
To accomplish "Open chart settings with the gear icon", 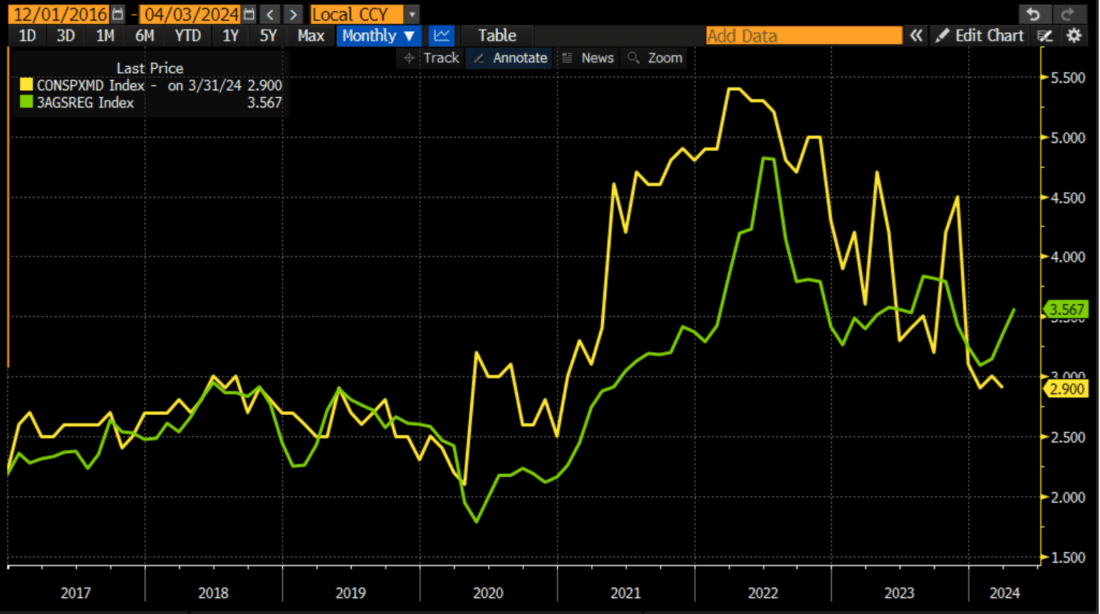I will 1073,35.
